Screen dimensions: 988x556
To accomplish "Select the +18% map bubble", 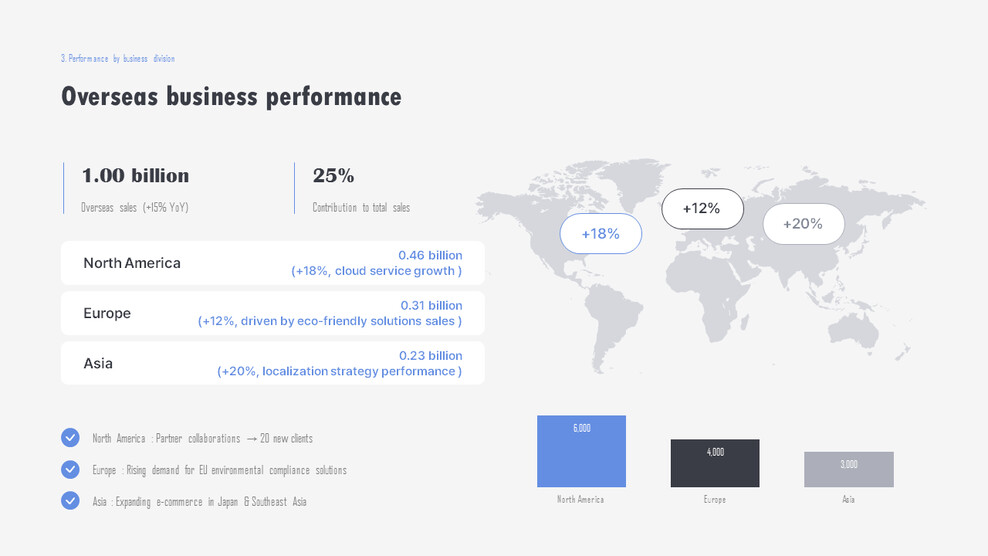I will pyautogui.click(x=600, y=233).
